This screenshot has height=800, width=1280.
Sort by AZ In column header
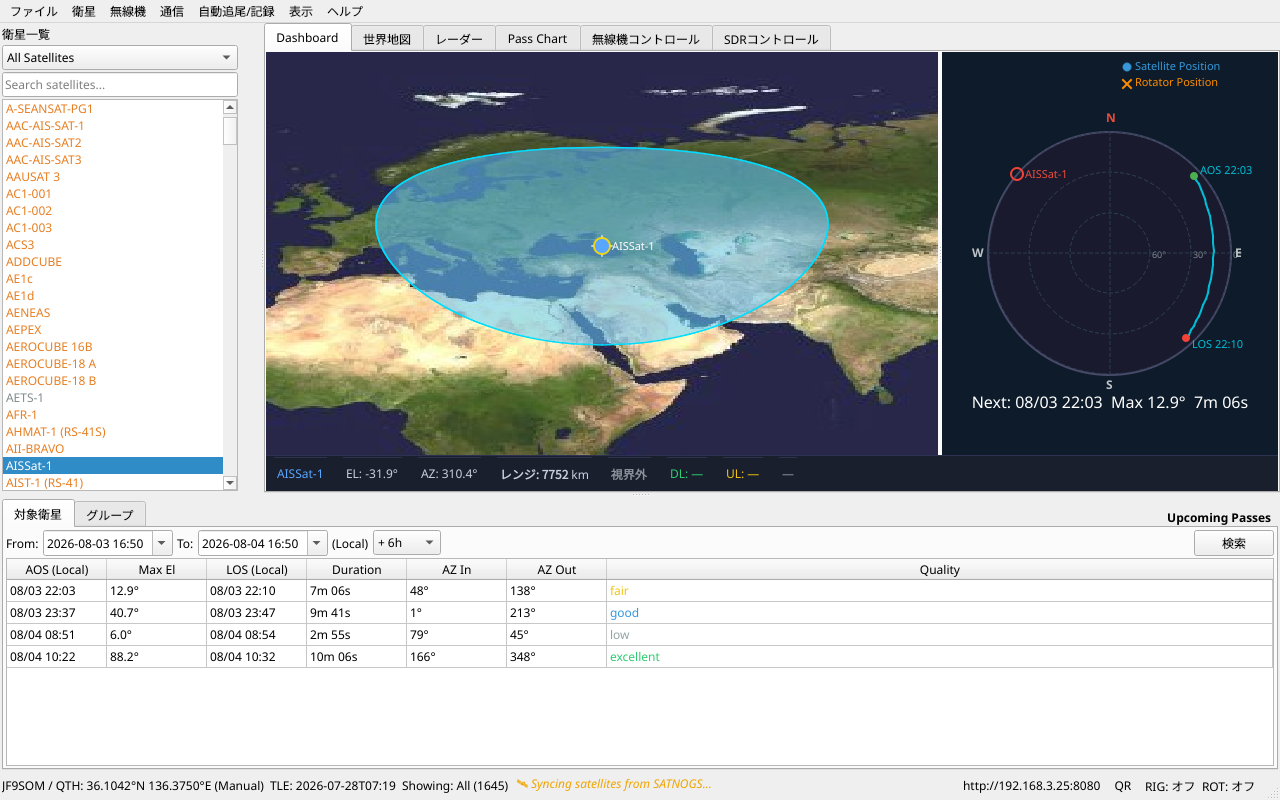pos(457,569)
